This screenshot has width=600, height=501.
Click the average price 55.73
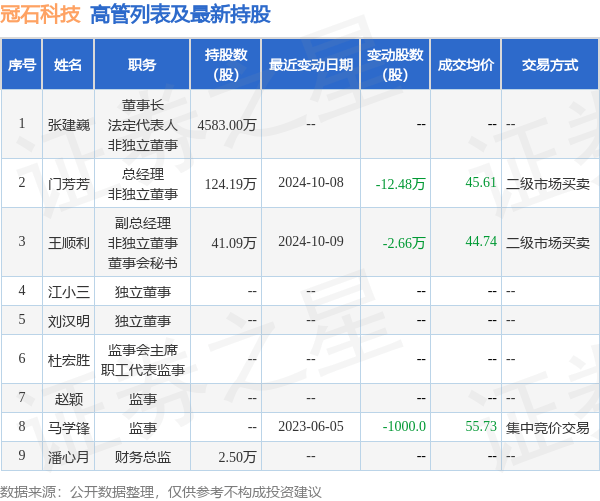481,426
